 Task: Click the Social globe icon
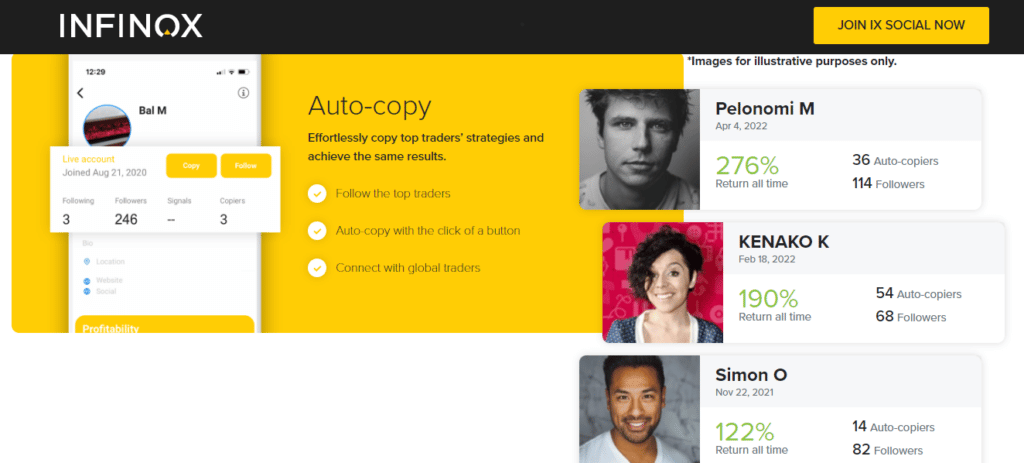87,291
